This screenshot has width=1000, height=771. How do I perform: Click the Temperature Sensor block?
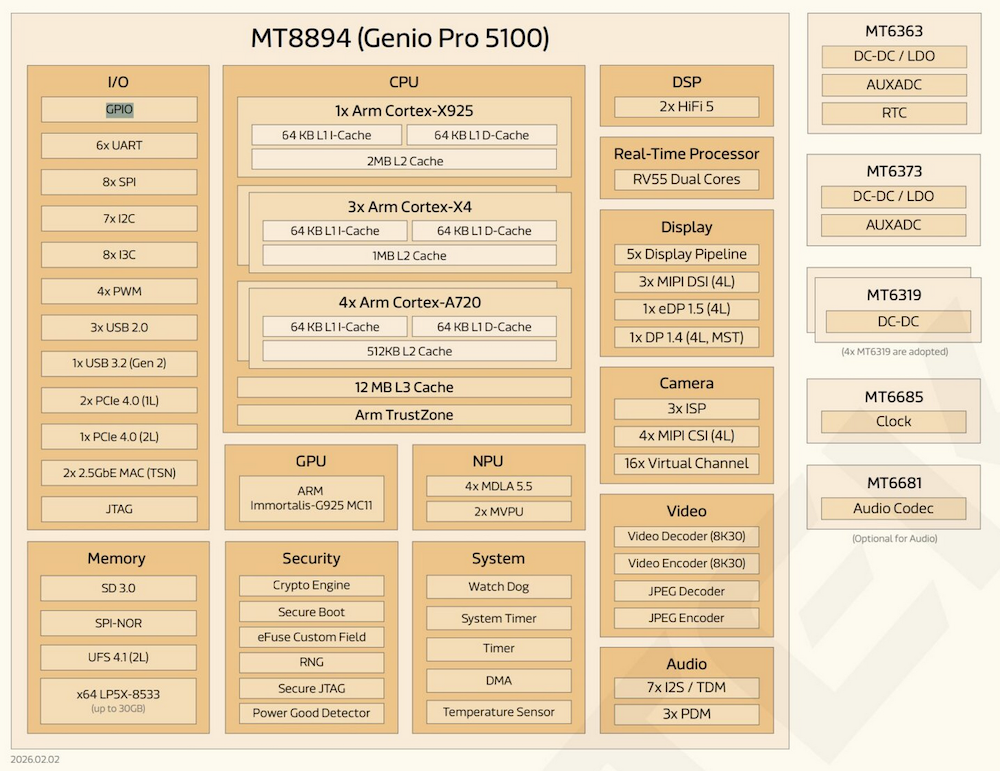point(498,712)
